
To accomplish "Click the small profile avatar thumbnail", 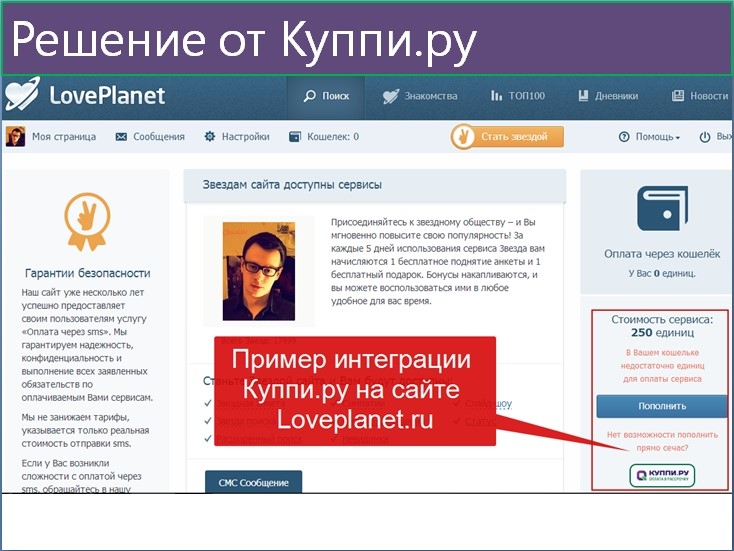I will point(15,136).
